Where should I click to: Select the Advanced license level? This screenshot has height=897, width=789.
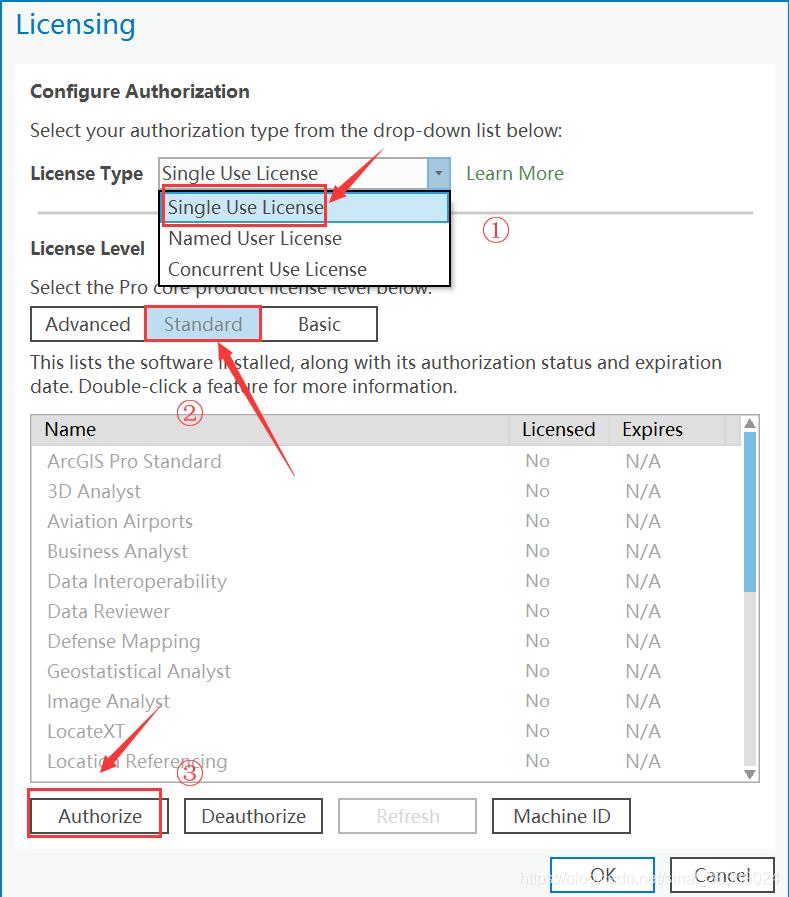[x=88, y=324]
